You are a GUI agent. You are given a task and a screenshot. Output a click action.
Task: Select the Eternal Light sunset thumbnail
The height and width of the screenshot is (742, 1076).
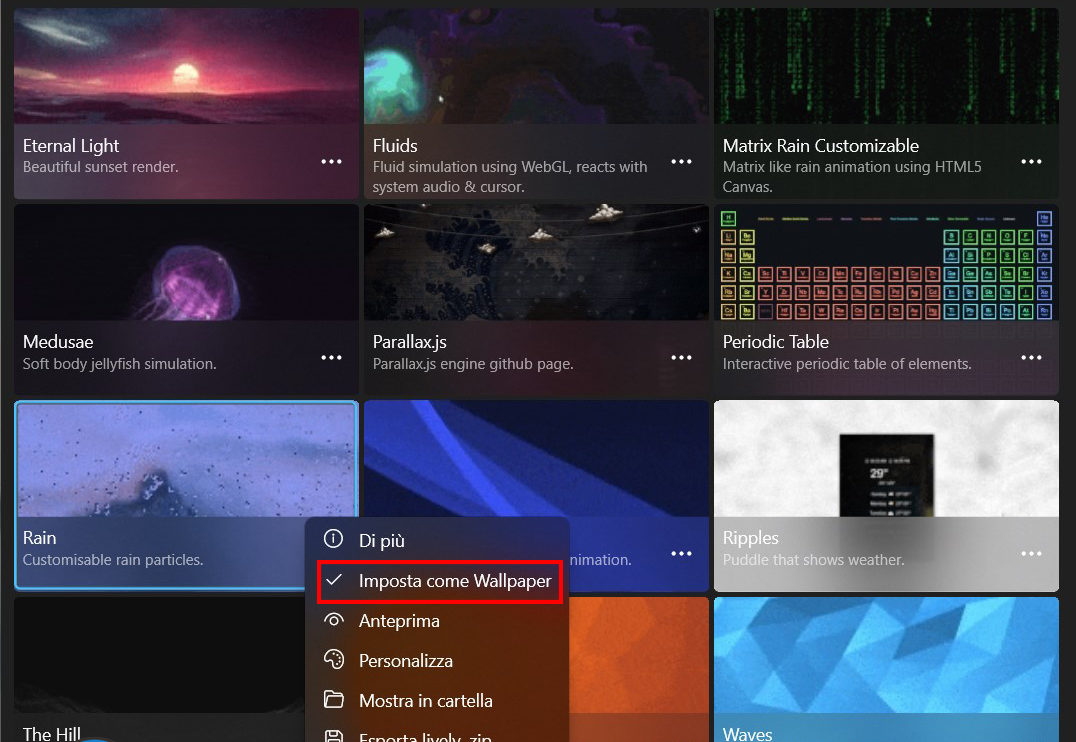click(186, 67)
